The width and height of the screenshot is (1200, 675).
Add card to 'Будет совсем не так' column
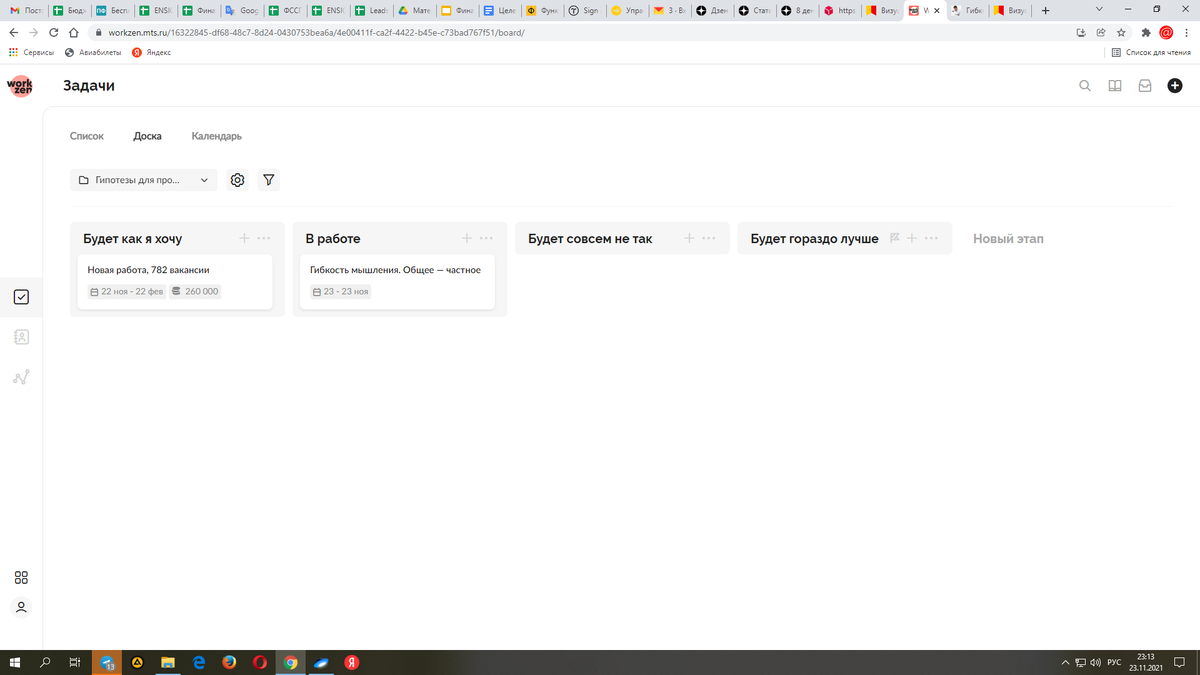(x=689, y=238)
